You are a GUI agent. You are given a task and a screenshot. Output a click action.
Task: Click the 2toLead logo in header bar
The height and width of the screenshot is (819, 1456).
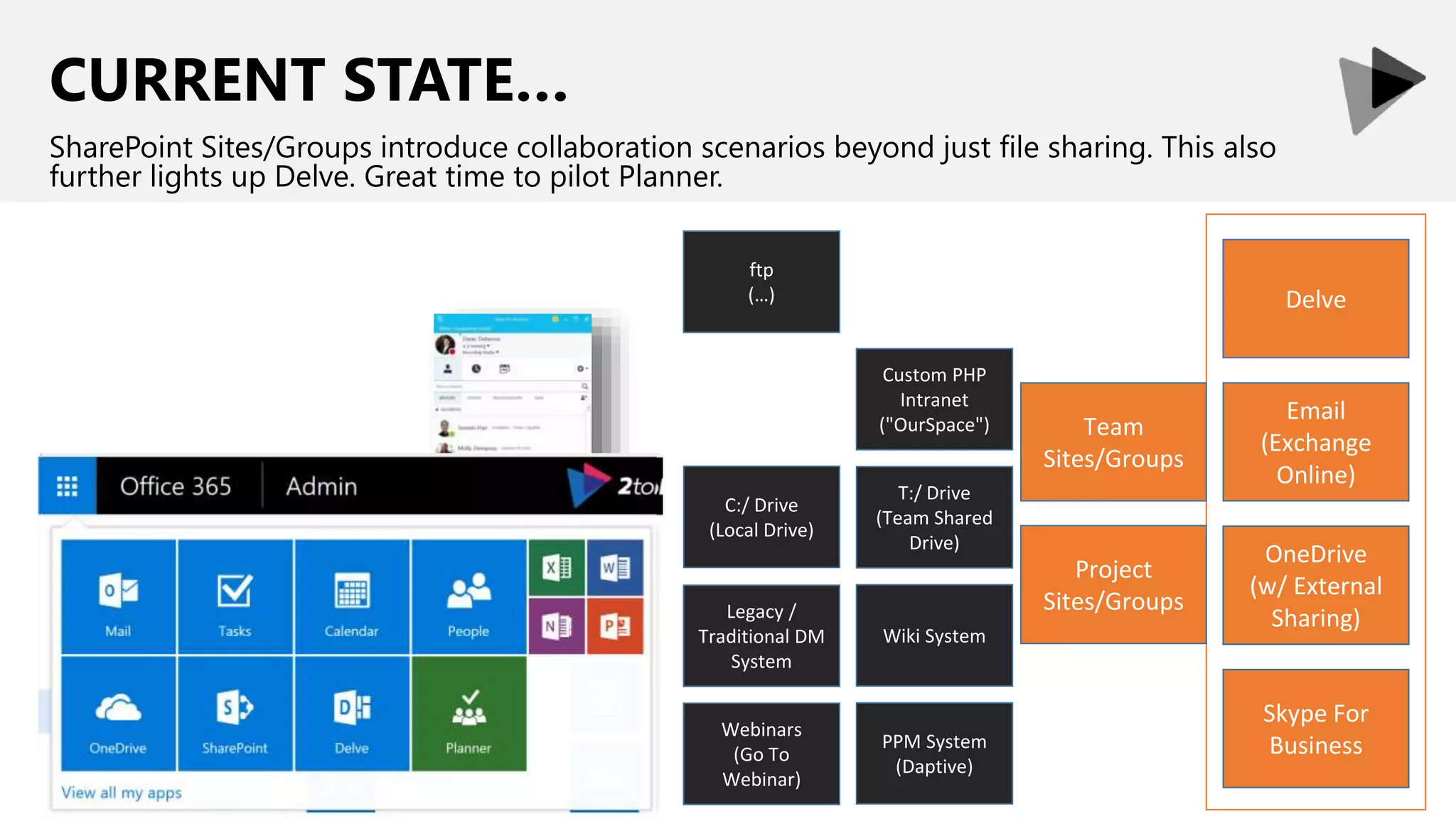(x=615, y=485)
